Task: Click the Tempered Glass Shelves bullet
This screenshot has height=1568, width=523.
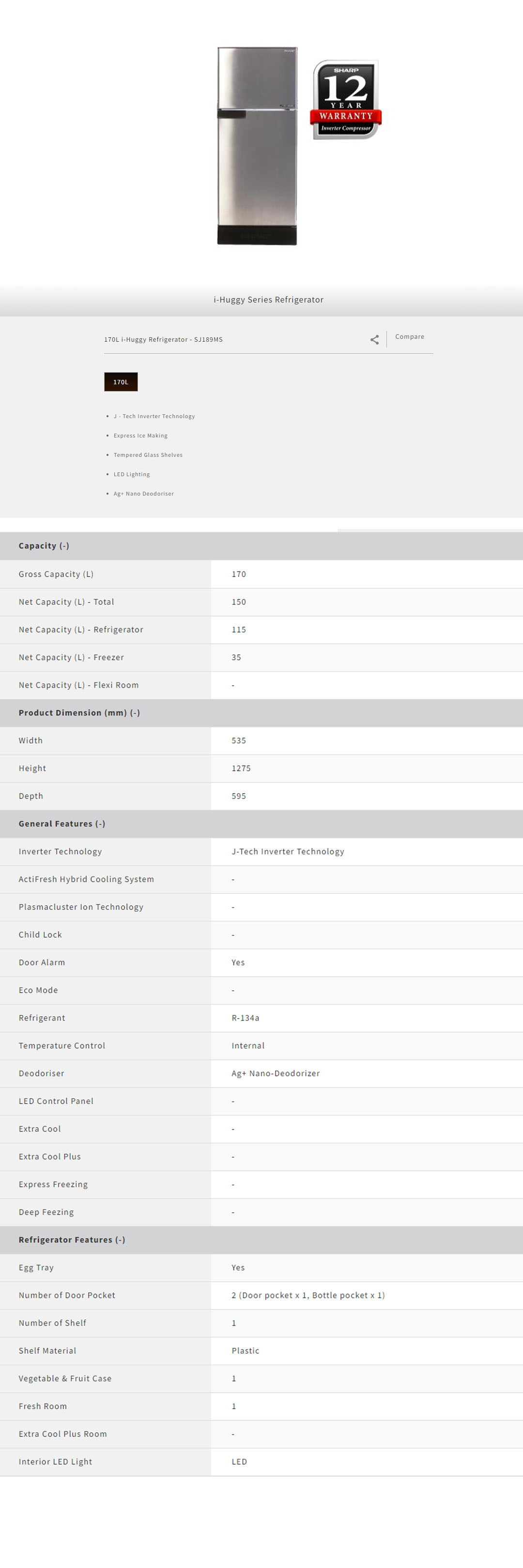Action: coord(148,455)
